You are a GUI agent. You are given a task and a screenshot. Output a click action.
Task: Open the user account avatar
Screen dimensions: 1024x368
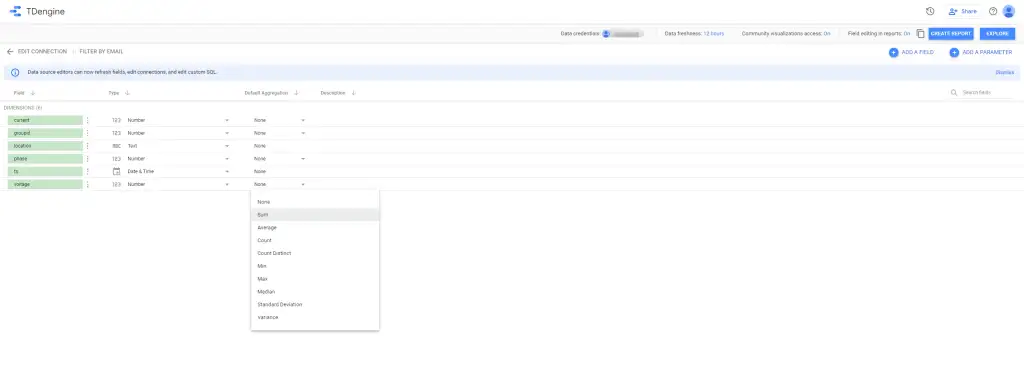click(x=1009, y=11)
